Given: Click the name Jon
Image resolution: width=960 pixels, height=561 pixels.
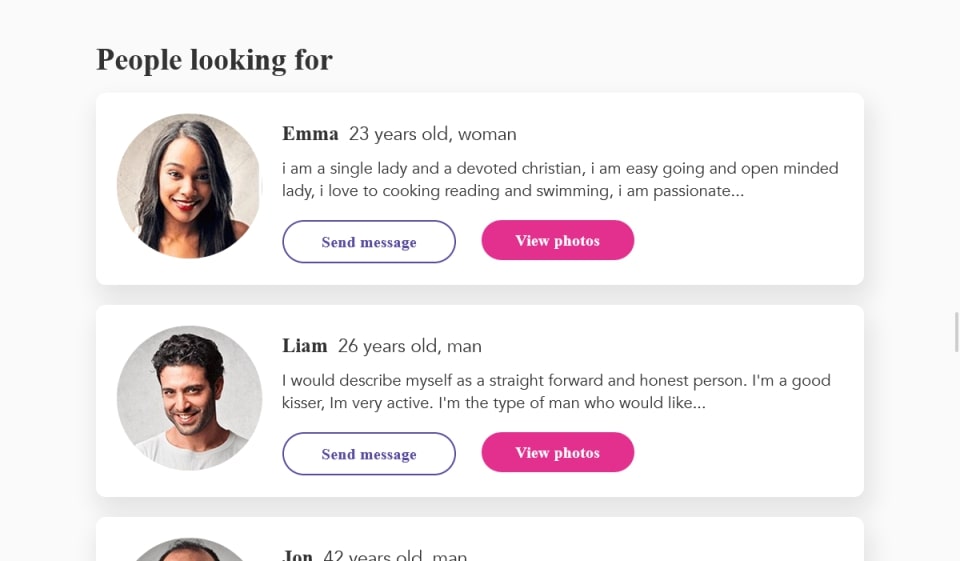Looking at the screenshot, I should (297, 555).
